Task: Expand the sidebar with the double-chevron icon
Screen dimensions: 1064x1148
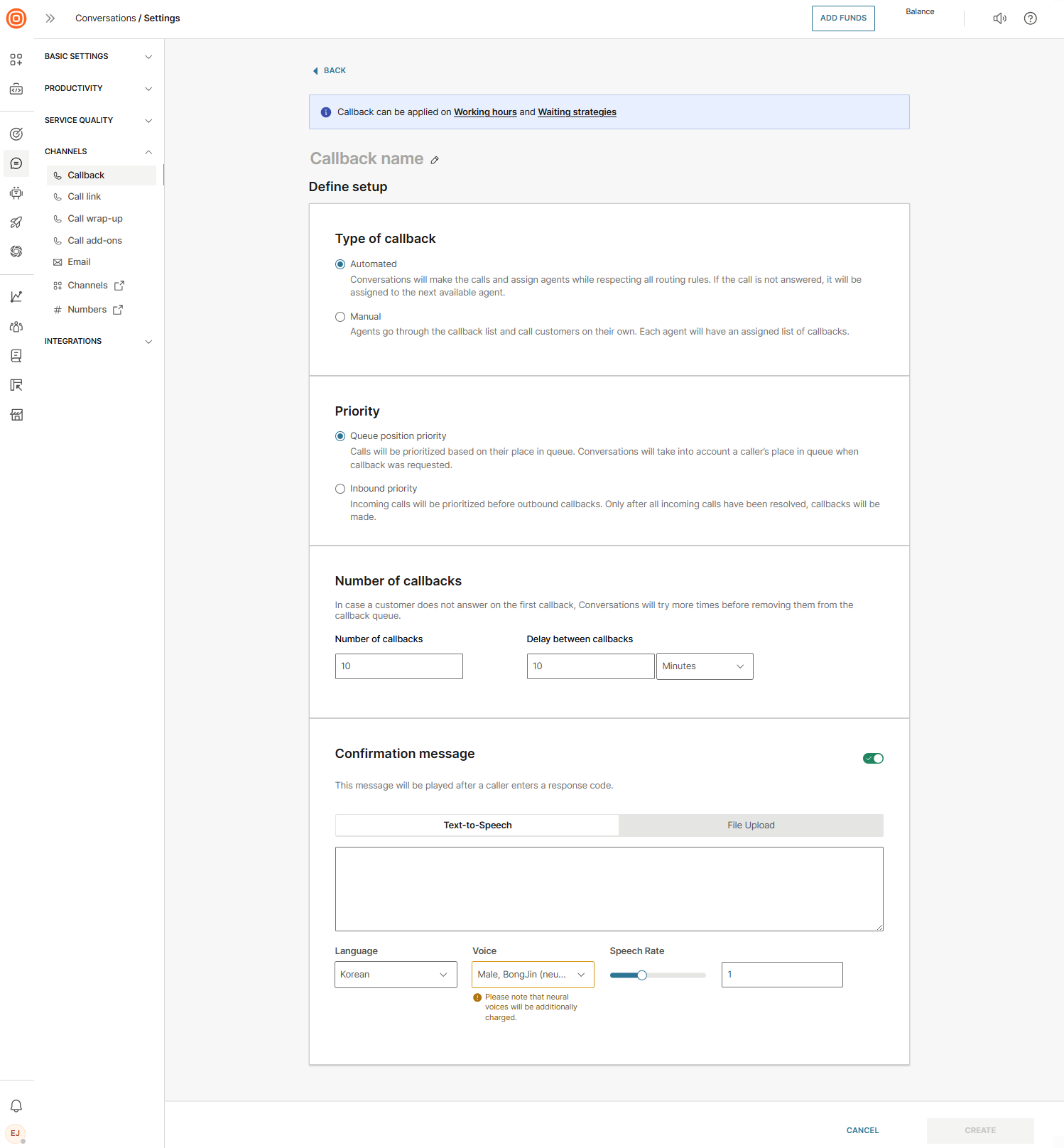Action: 50,18
